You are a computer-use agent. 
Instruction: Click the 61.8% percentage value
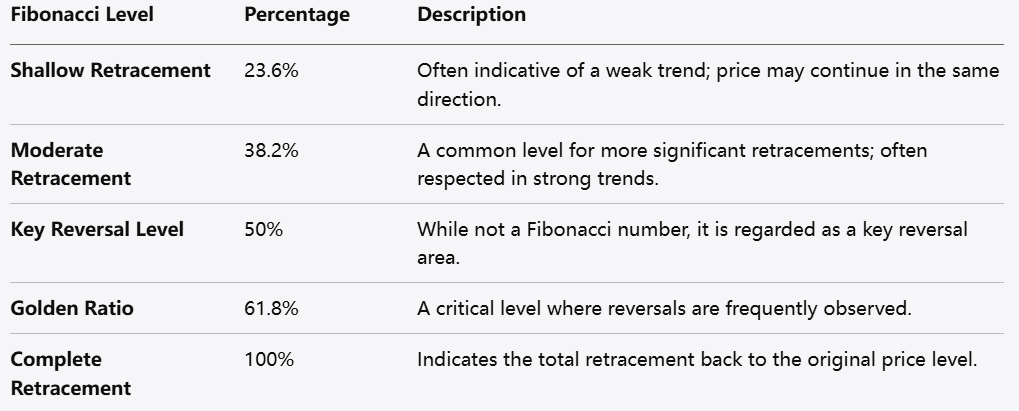click(271, 308)
